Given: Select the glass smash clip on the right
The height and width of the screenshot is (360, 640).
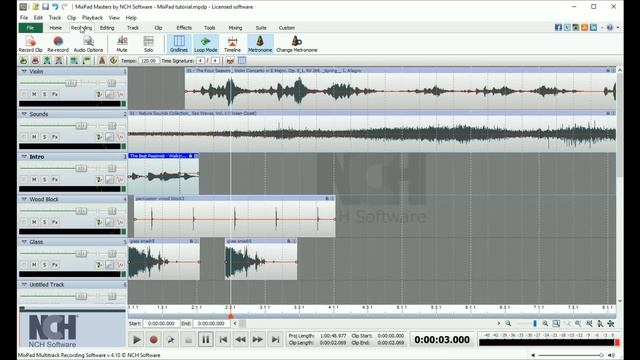Looking at the screenshot, I should pyautogui.click(x=261, y=259).
